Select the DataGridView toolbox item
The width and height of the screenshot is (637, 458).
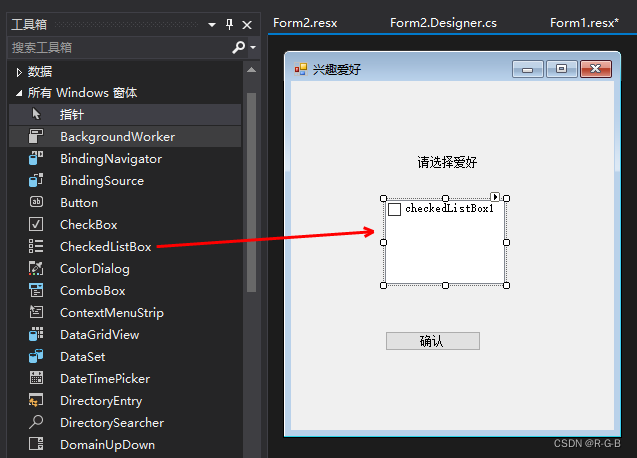pos(125,334)
